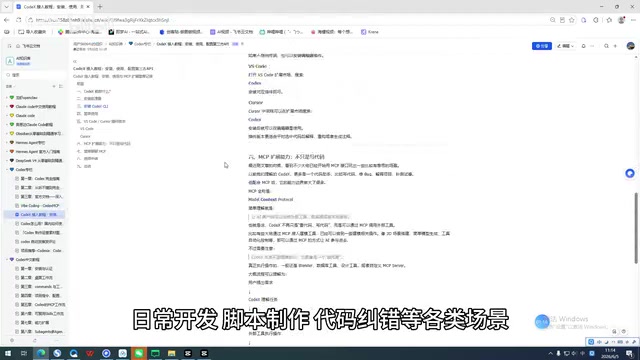Open the tab list dropdown arrow
This screenshot has width=640, height=360.
point(7,7)
